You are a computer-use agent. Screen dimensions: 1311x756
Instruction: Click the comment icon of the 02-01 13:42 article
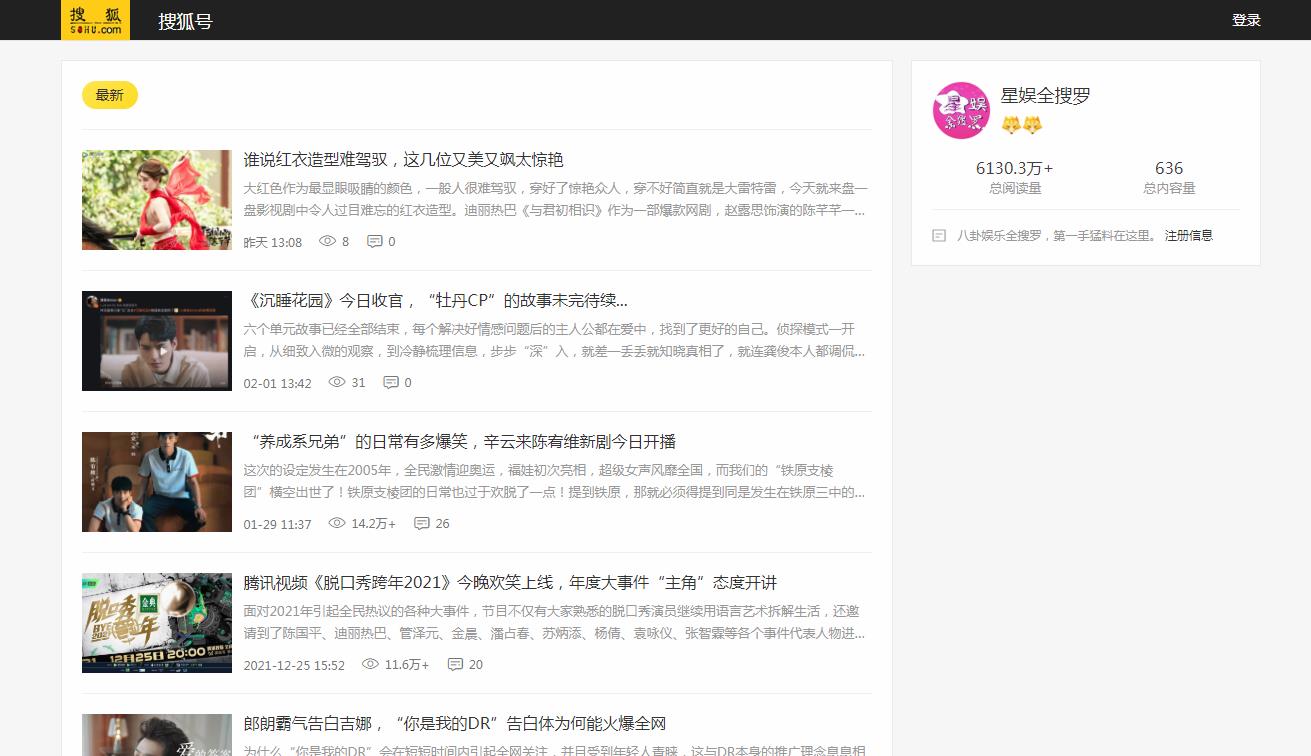[391, 382]
